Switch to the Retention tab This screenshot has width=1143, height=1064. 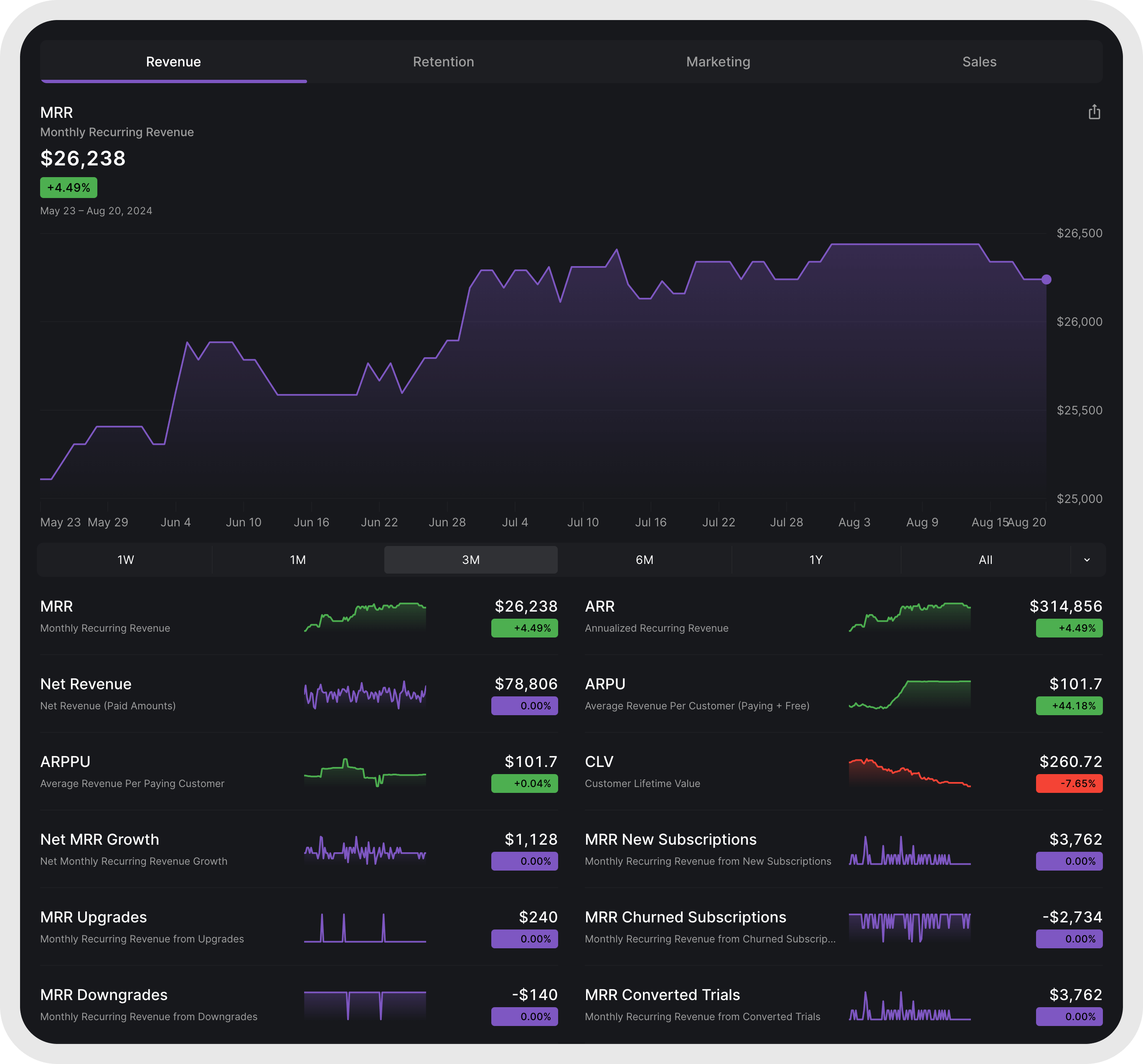click(x=443, y=61)
